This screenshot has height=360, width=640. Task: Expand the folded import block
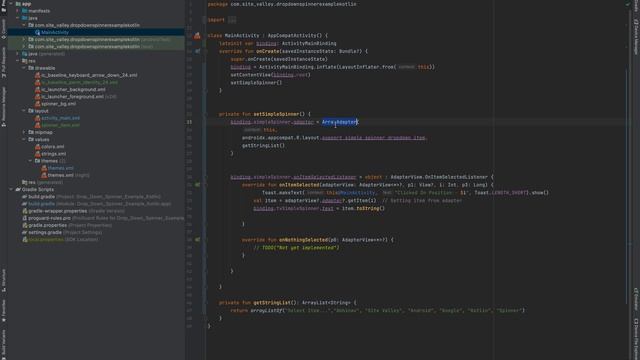point(232,20)
